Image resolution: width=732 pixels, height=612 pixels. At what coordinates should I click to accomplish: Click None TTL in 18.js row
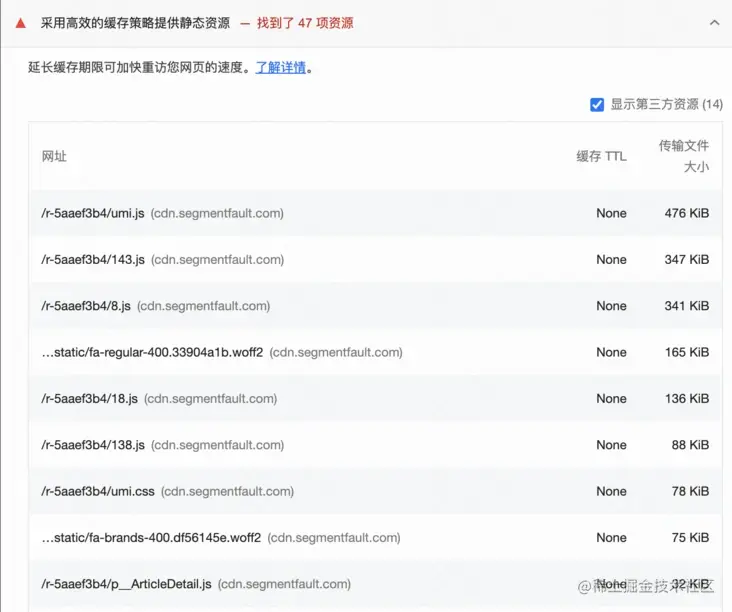pos(611,399)
